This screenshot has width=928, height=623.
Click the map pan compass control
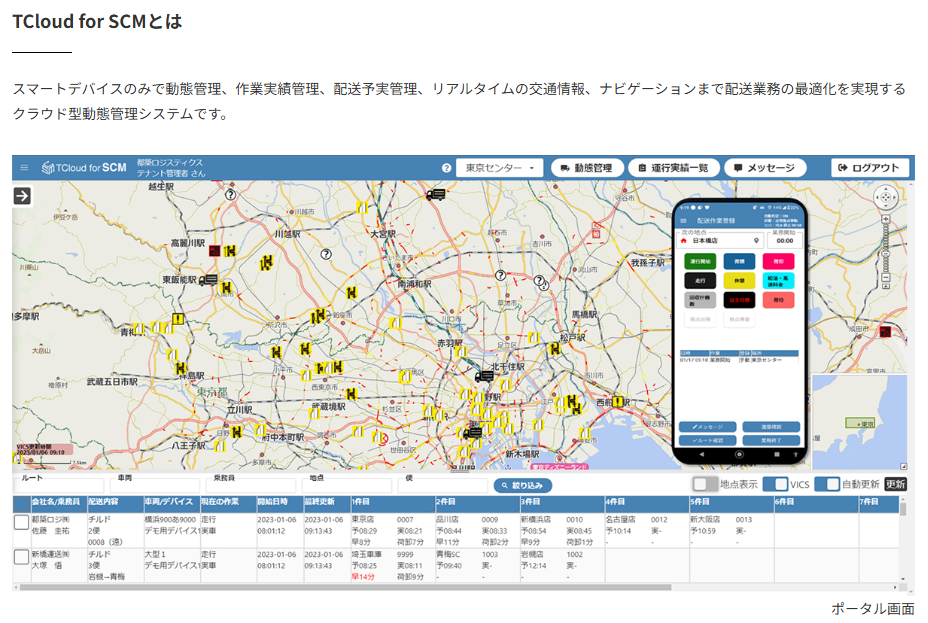[x=887, y=199]
